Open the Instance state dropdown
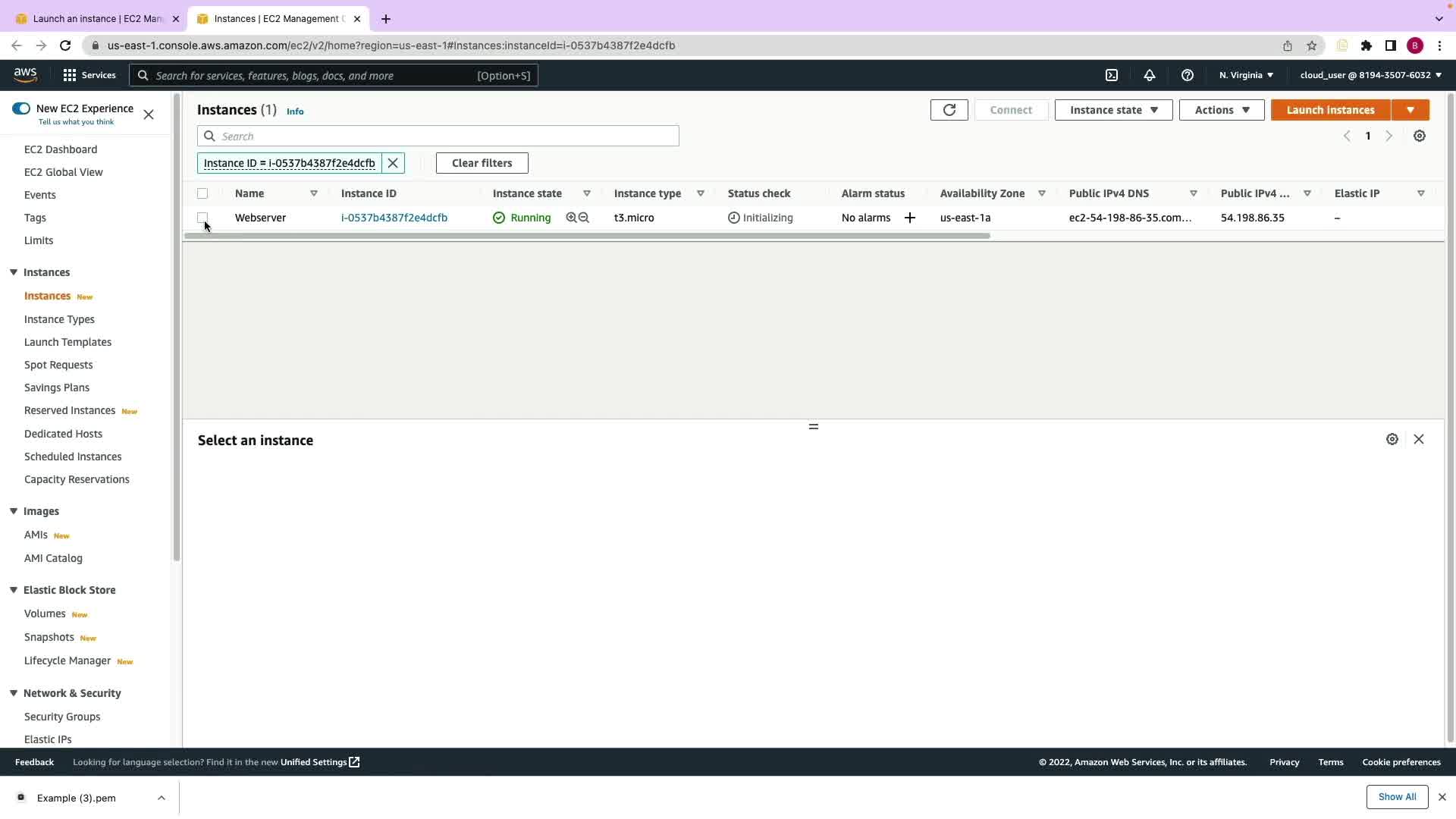Screen dimensions: 1456x819 1113,110
